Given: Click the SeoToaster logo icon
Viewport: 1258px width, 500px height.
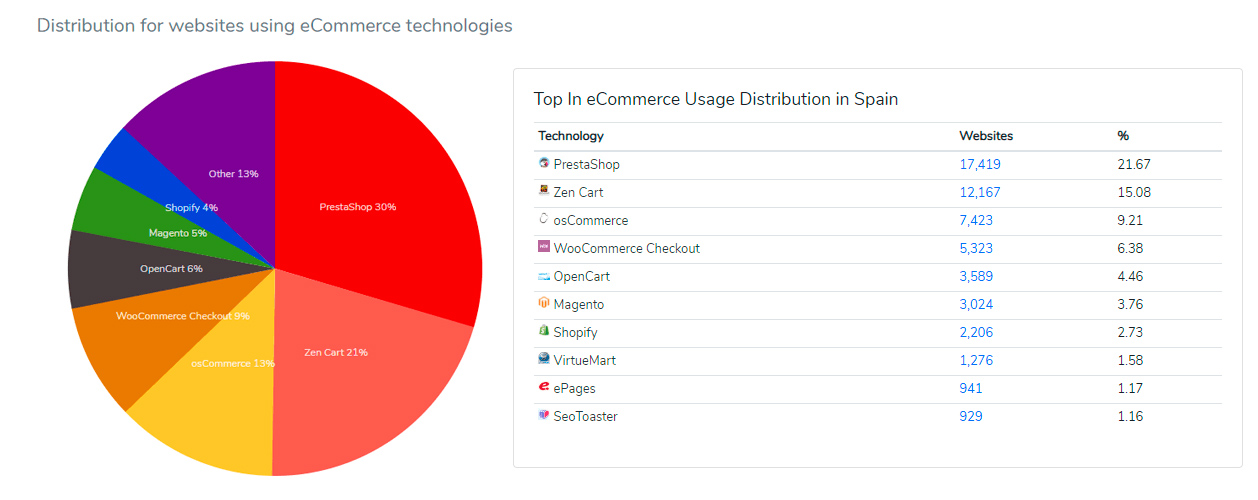Looking at the screenshot, I should (x=544, y=415).
